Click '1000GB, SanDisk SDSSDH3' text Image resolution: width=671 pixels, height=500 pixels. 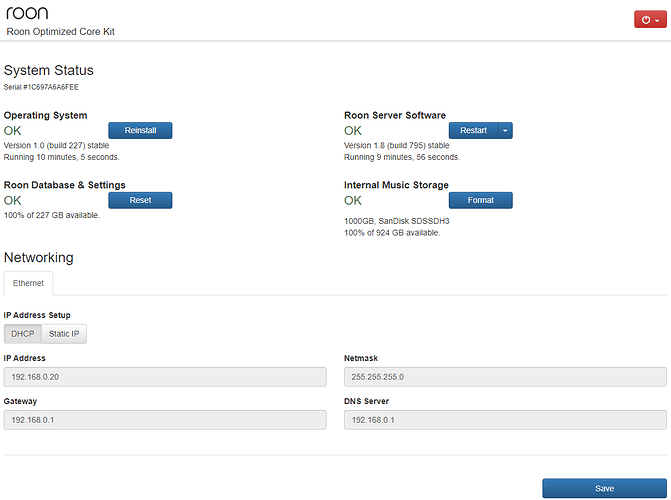coord(397,221)
